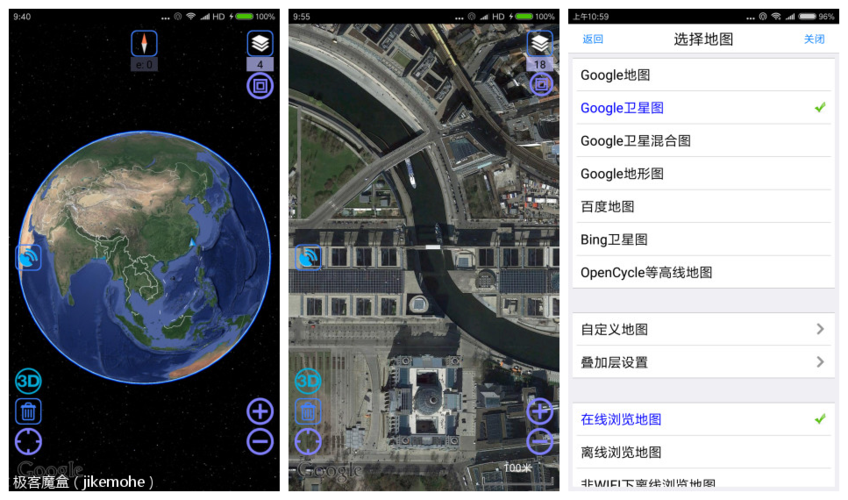Tap zoom level 18 indicator
Screen dimensions: 848x500
pos(540,64)
